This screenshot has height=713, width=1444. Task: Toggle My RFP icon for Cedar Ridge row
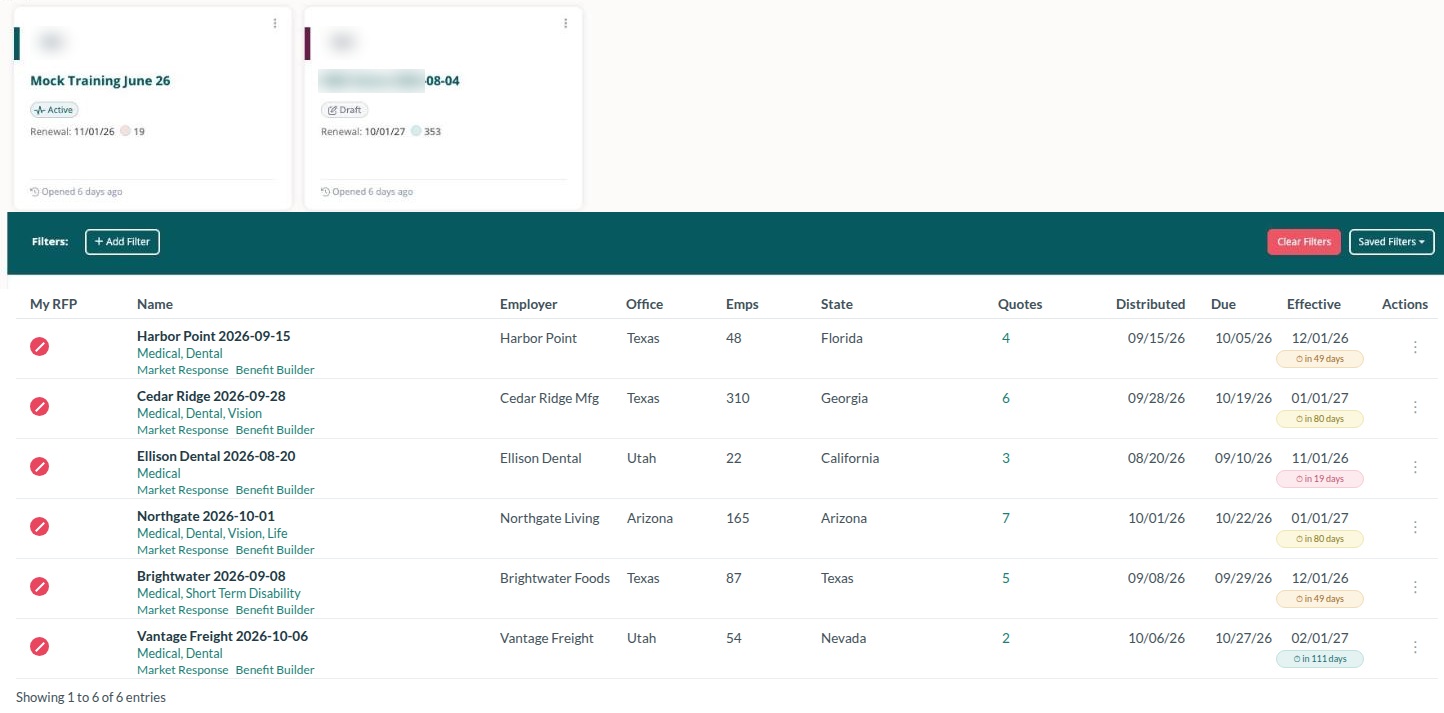click(39, 406)
